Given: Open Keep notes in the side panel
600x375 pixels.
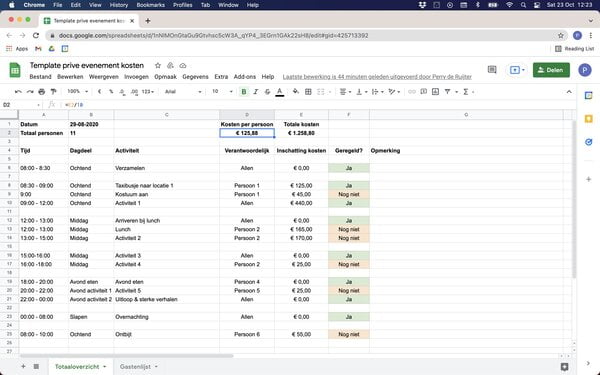Looking at the screenshot, I should tap(589, 119).
